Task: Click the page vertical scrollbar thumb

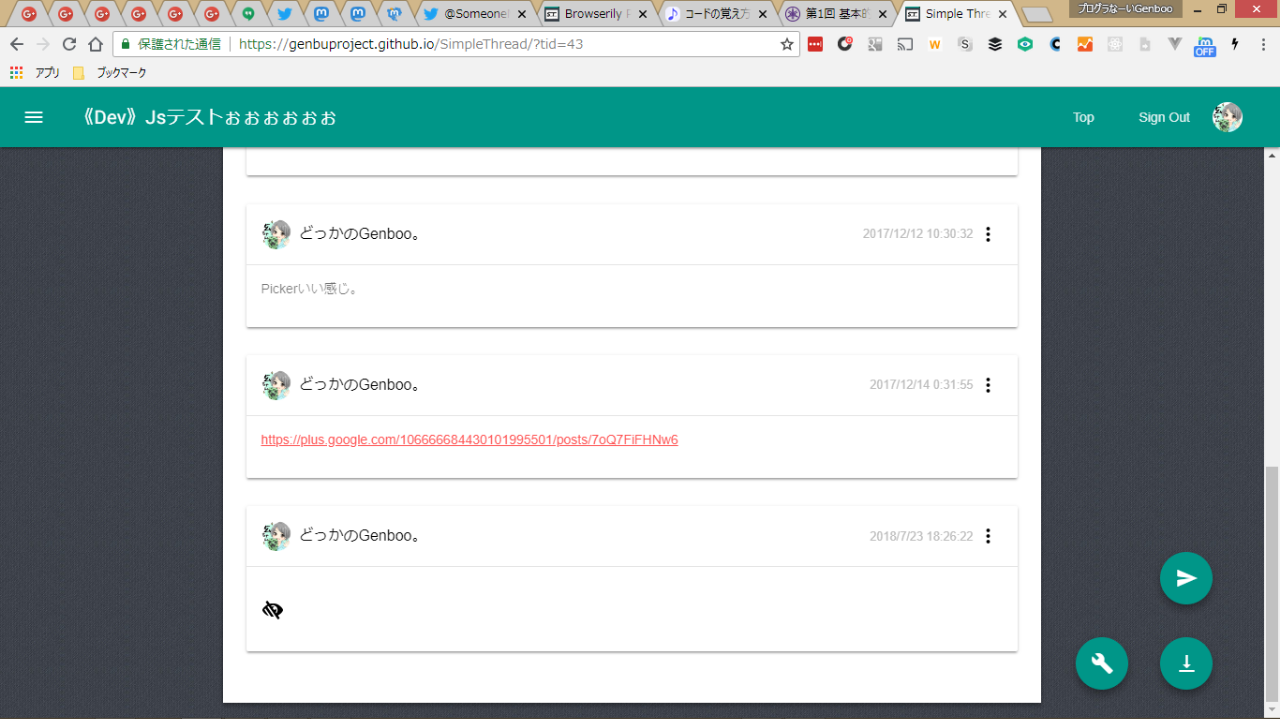Action: pos(1271,580)
